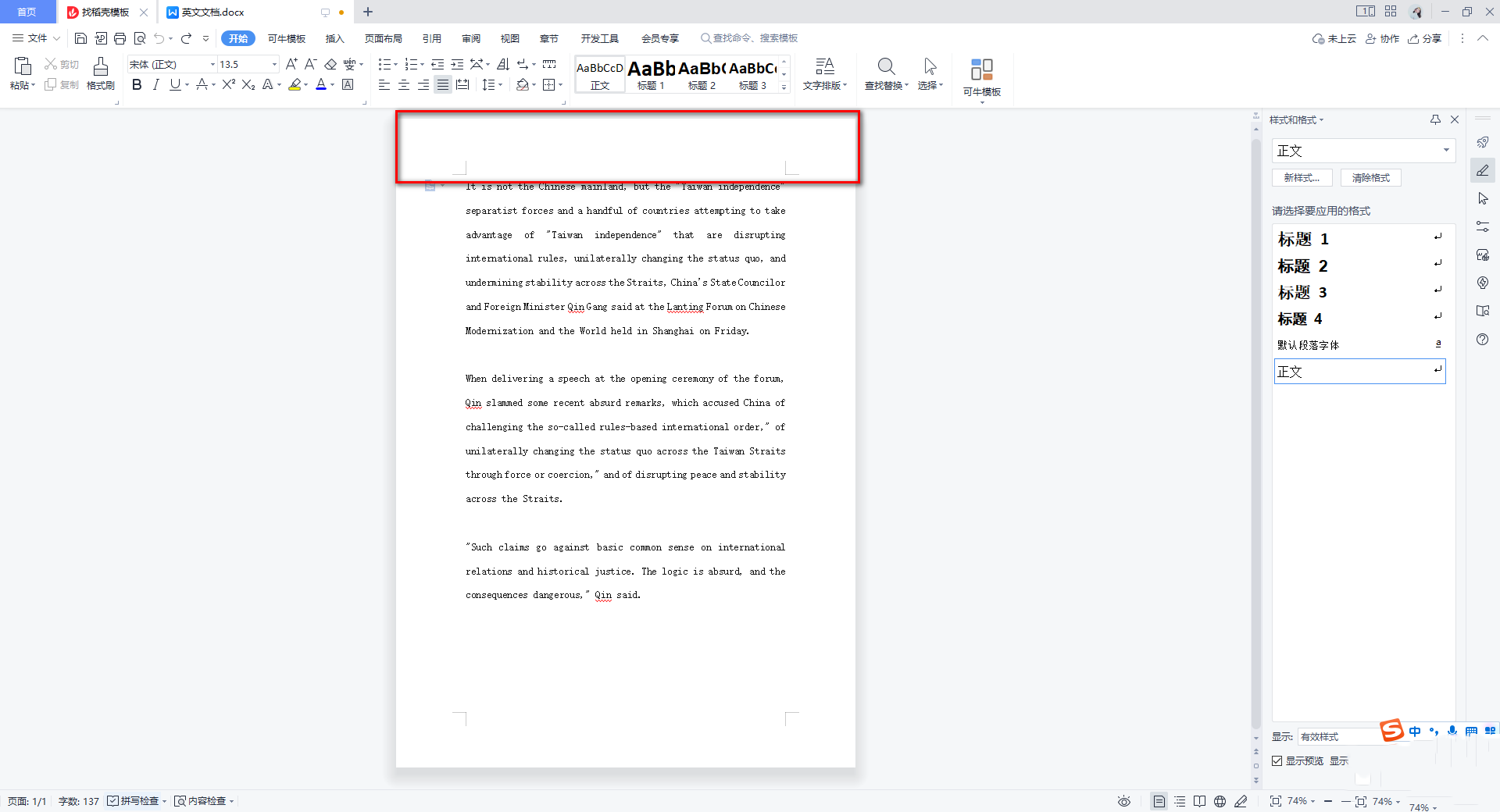Open the 插入 ribbon tab

coord(334,38)
